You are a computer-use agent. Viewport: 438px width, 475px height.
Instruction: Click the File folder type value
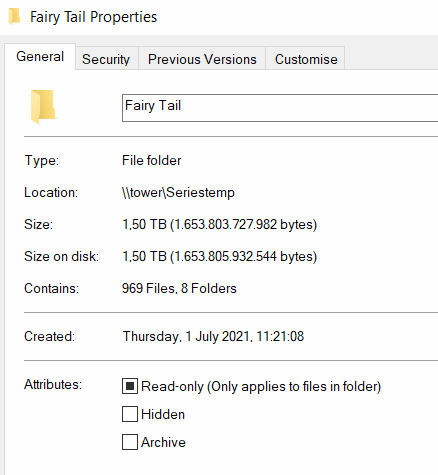pos(151,160)
